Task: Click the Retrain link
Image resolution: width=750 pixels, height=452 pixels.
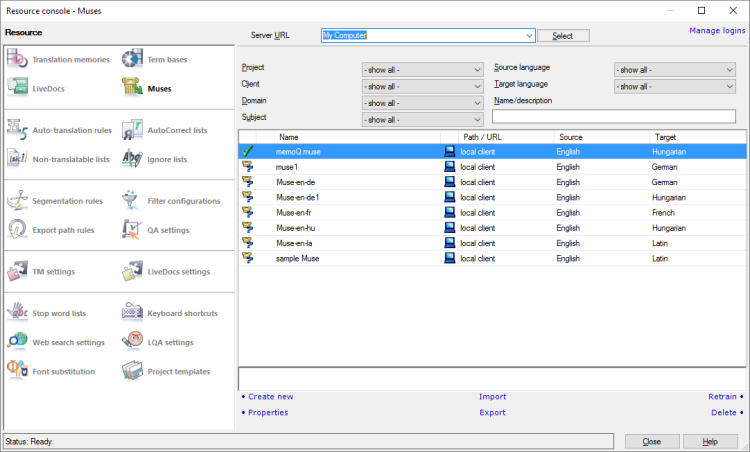Action: pos(722,397)
